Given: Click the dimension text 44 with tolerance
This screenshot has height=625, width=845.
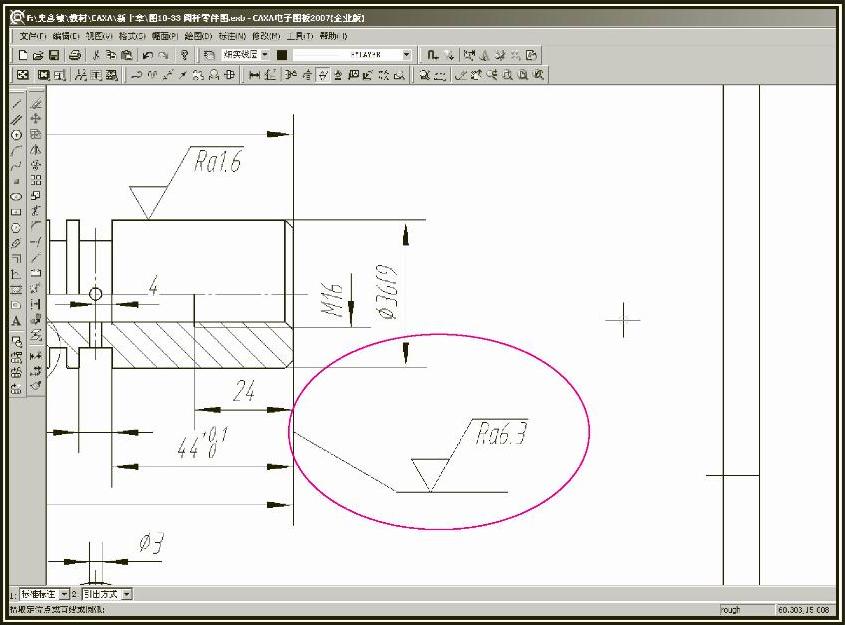Looking at the screenshot, I should pos(203,443).
